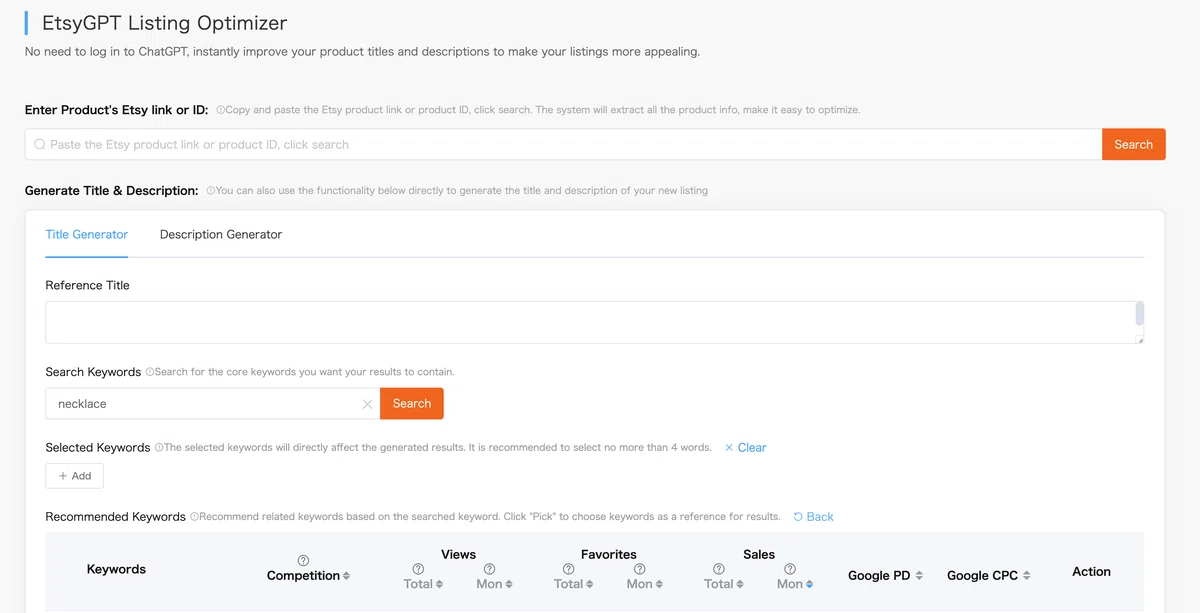Screen dimensions: 1200x613
Task: Click the Keywords column header
Action: (x=116, y=569)
